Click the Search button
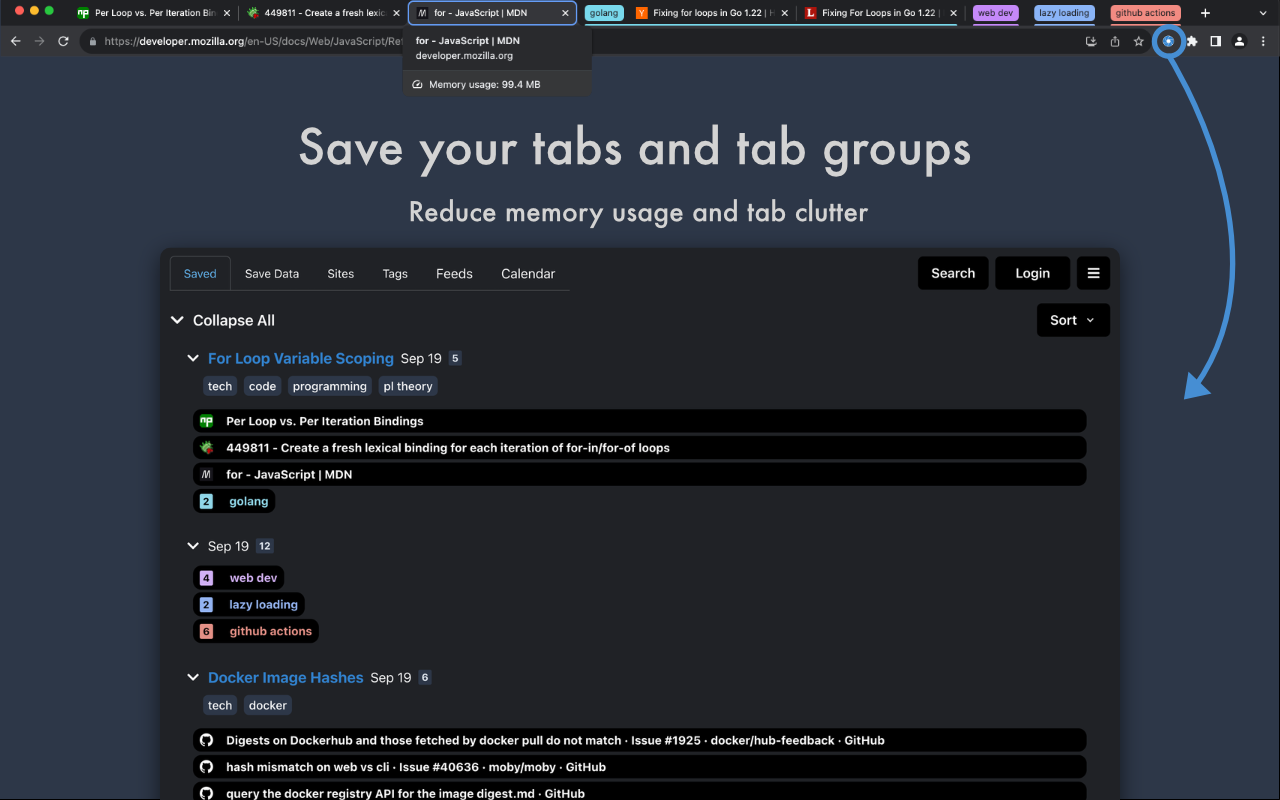The height and width of the screenshot is (800, 1280). click(x=953, y=273)
